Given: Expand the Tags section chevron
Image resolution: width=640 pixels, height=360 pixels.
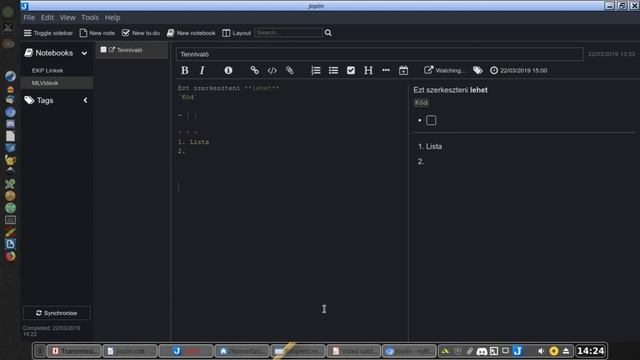Looking at the screenshot, I should click(x=85, y=100).
